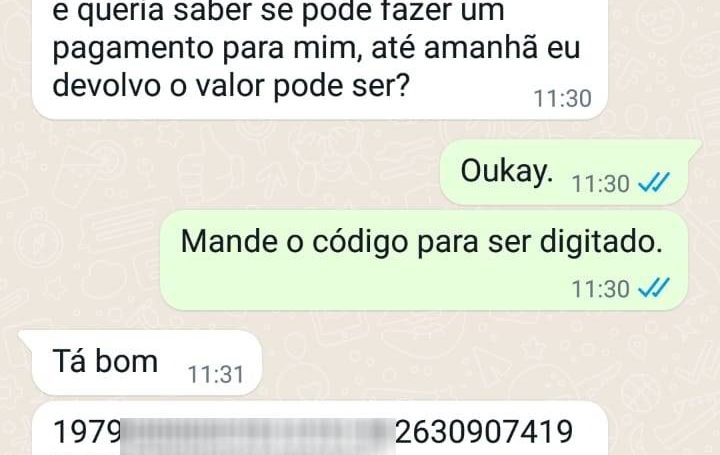720x455 pixels.
Task: Click the word 'devolvo' in received message
Action: (x=107, y=85)
